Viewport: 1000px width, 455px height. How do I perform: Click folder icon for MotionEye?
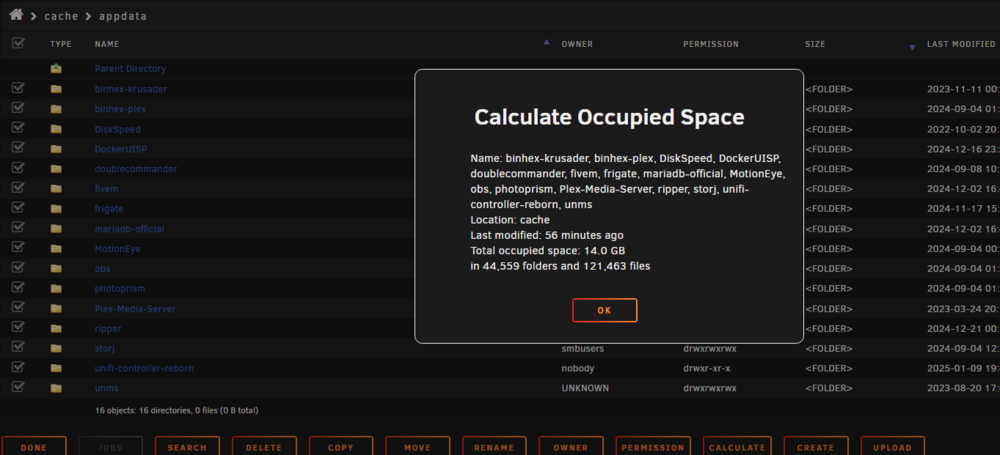(x=56, y=248)
